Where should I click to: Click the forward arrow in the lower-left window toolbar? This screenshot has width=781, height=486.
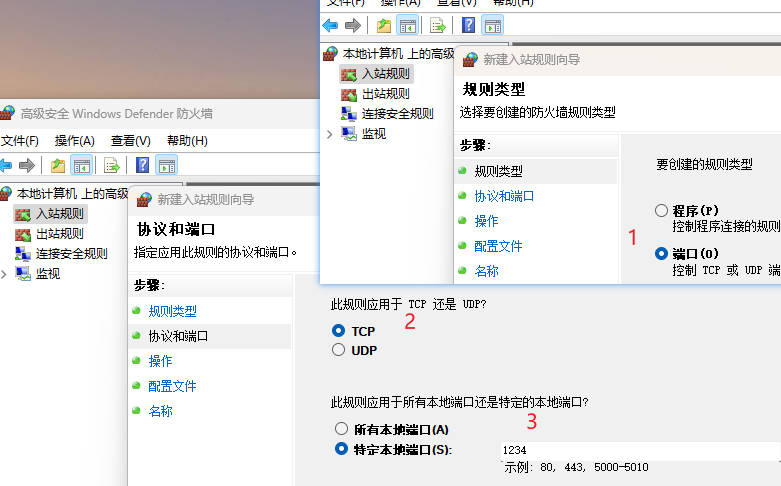coord(27,165)
